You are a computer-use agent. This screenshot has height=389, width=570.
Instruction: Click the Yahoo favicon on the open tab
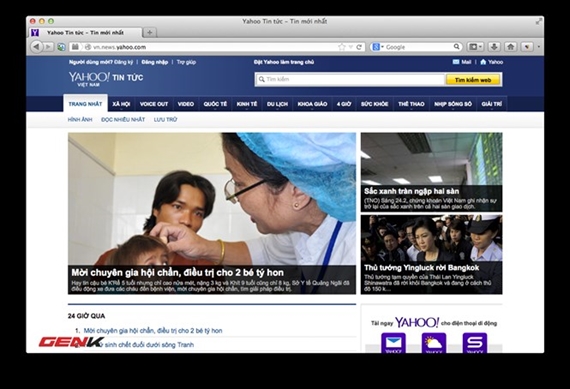click(x=35, y=32)
